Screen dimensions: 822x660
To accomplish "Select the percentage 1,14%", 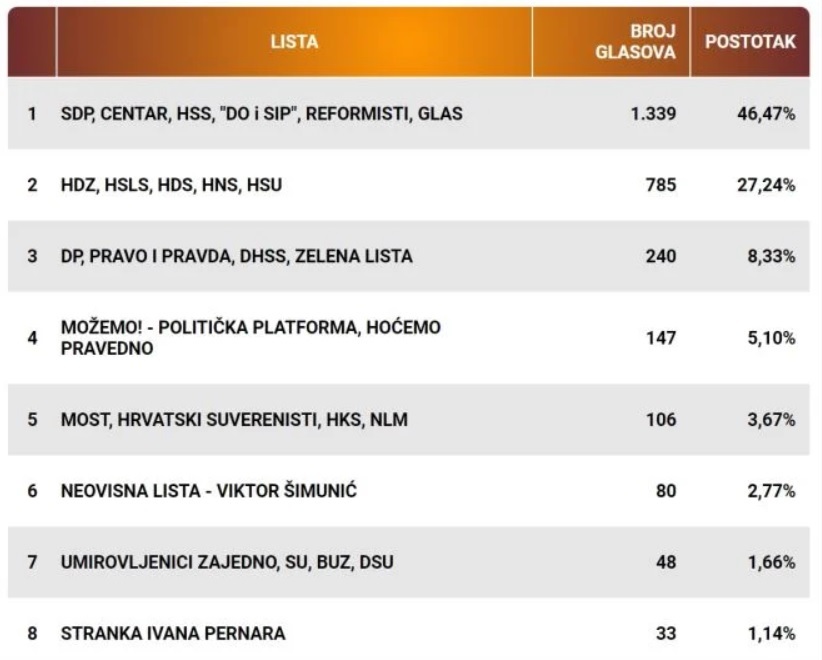I will [771, 633].
